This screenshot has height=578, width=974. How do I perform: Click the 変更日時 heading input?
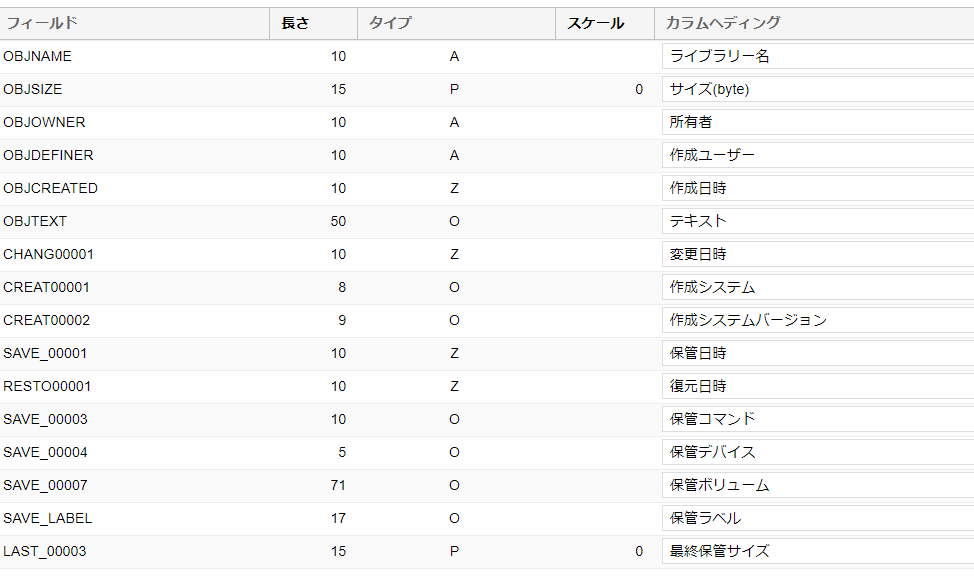tap(817, 255)
